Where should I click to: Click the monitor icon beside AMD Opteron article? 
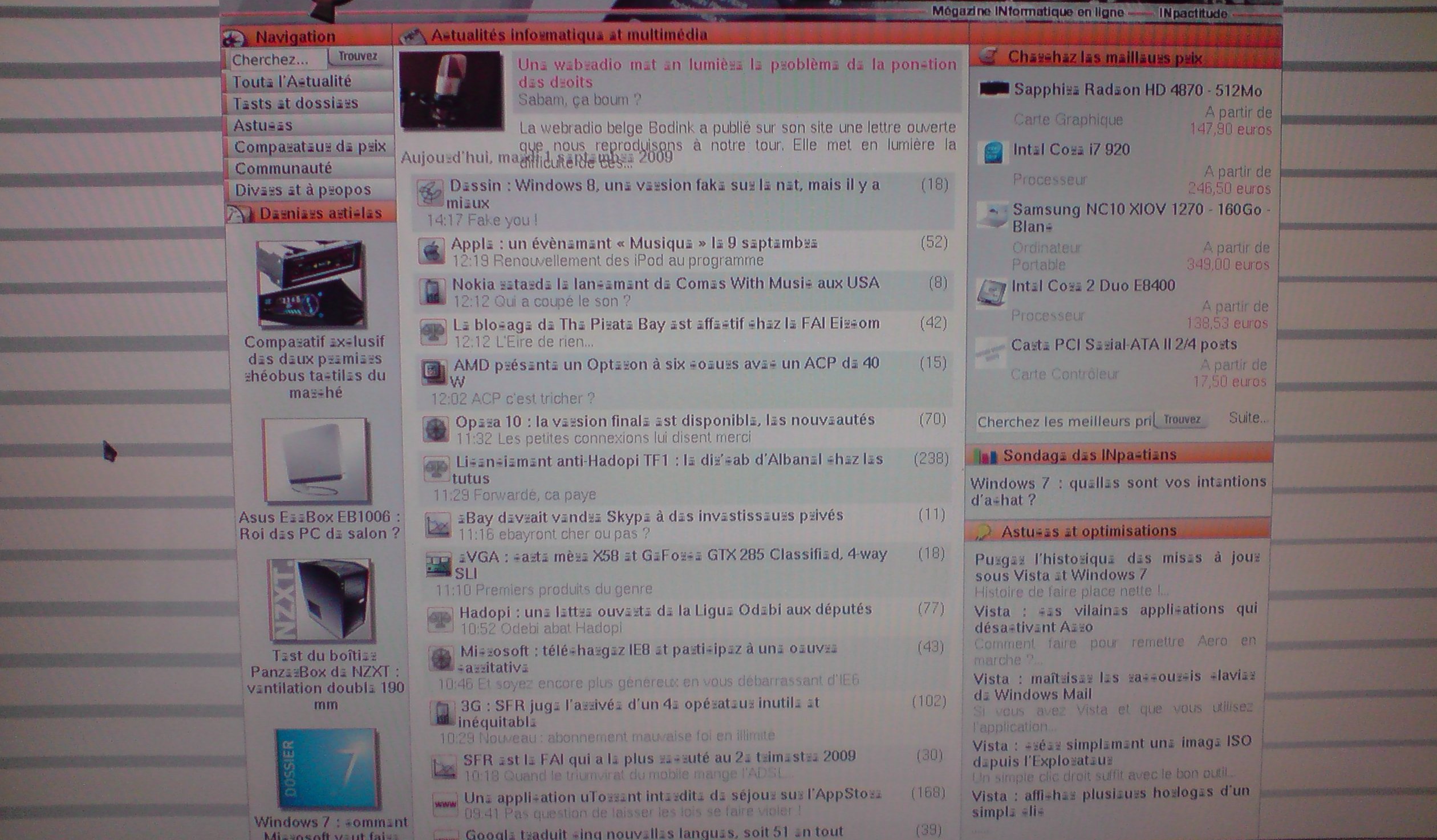coord(435,371)
